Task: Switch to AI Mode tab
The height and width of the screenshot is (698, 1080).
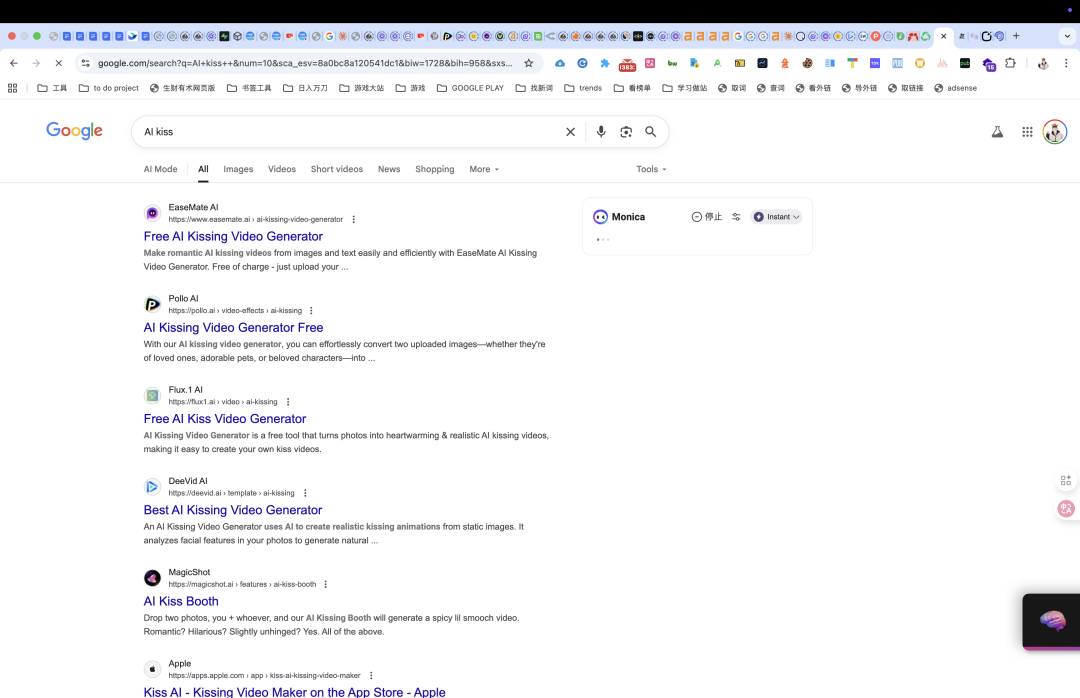Action: click(160, 169)
